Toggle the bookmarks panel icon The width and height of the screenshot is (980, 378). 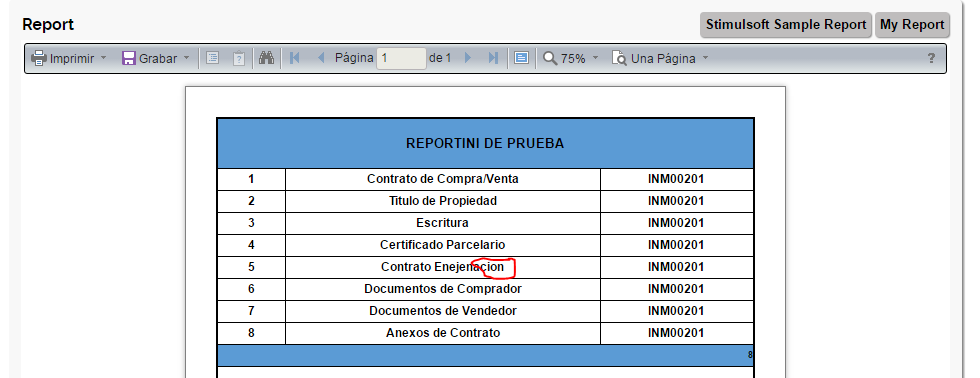click(212, 58)
